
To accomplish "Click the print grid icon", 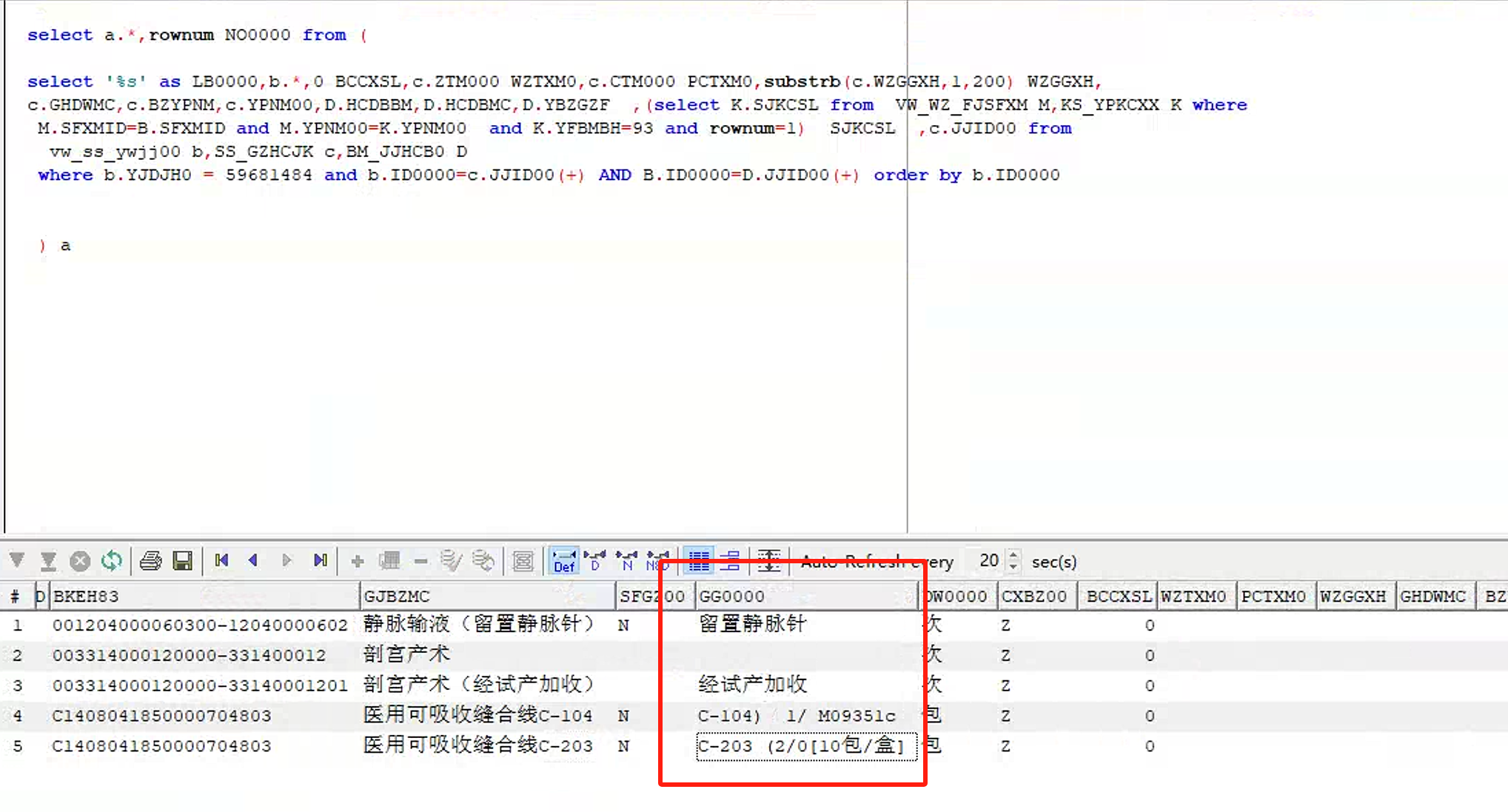I will tap(151, 561).
